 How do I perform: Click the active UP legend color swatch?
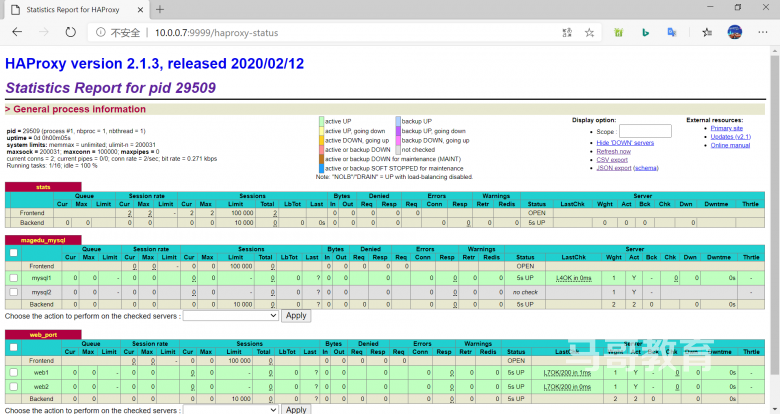[x=321, y=121]
